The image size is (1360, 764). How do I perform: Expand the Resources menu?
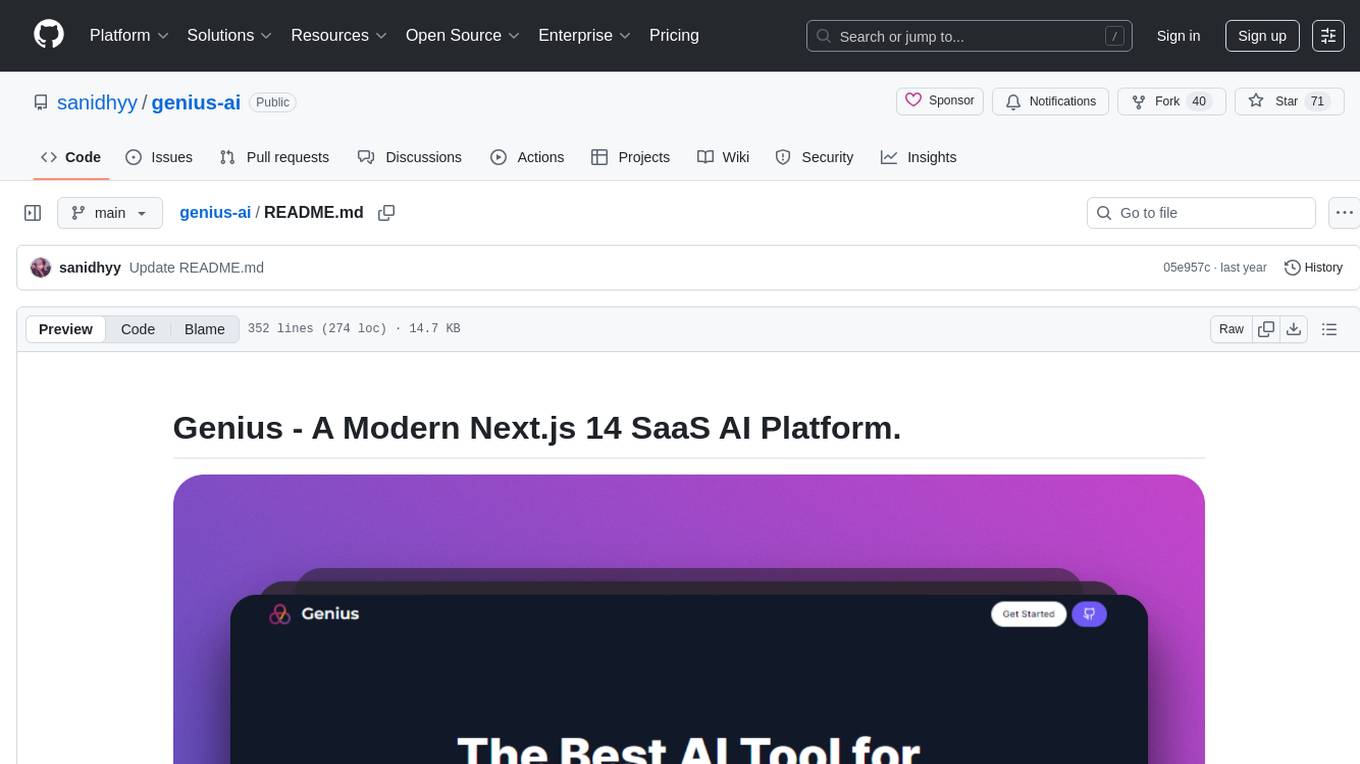click(x=339, y=35)
